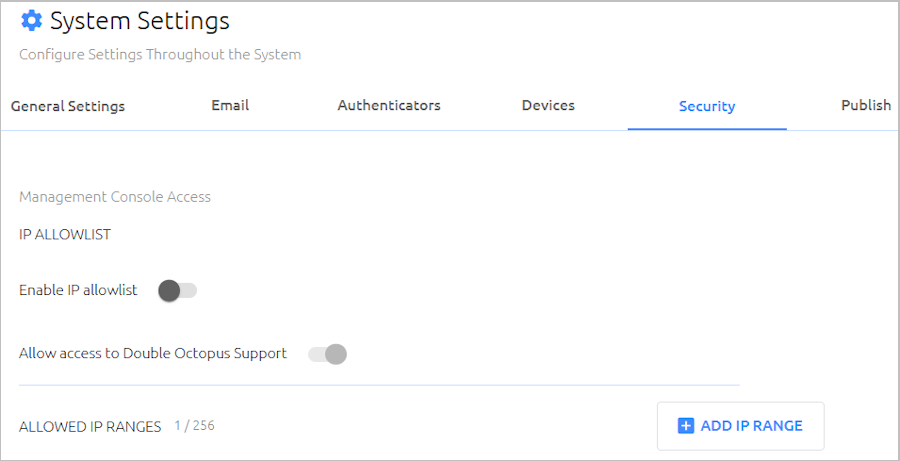Select the Devices tab
This screenshot has width=900, height=461.
point(548,106)
